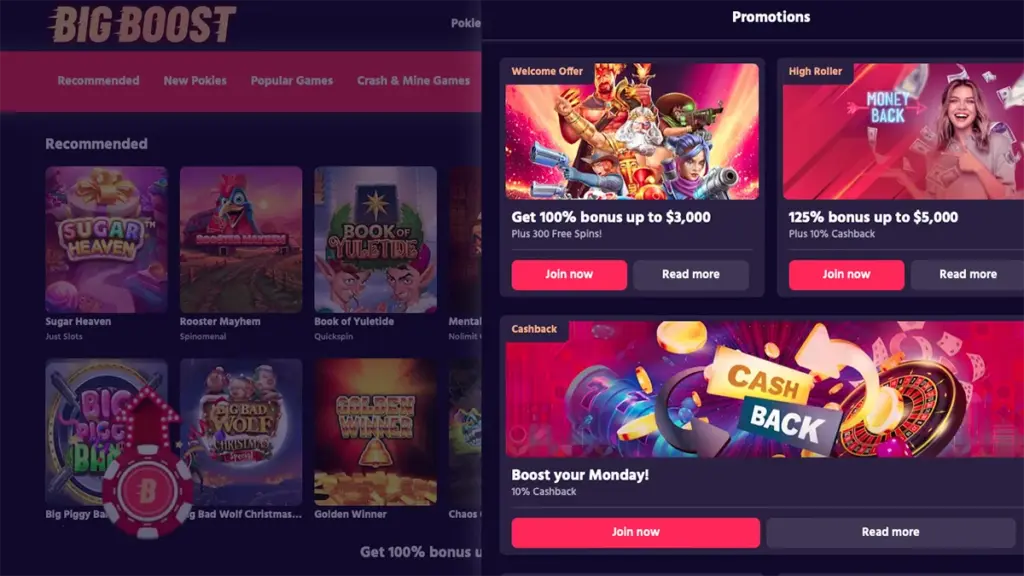Click the Welcome Offer banner image

(632, 131)
